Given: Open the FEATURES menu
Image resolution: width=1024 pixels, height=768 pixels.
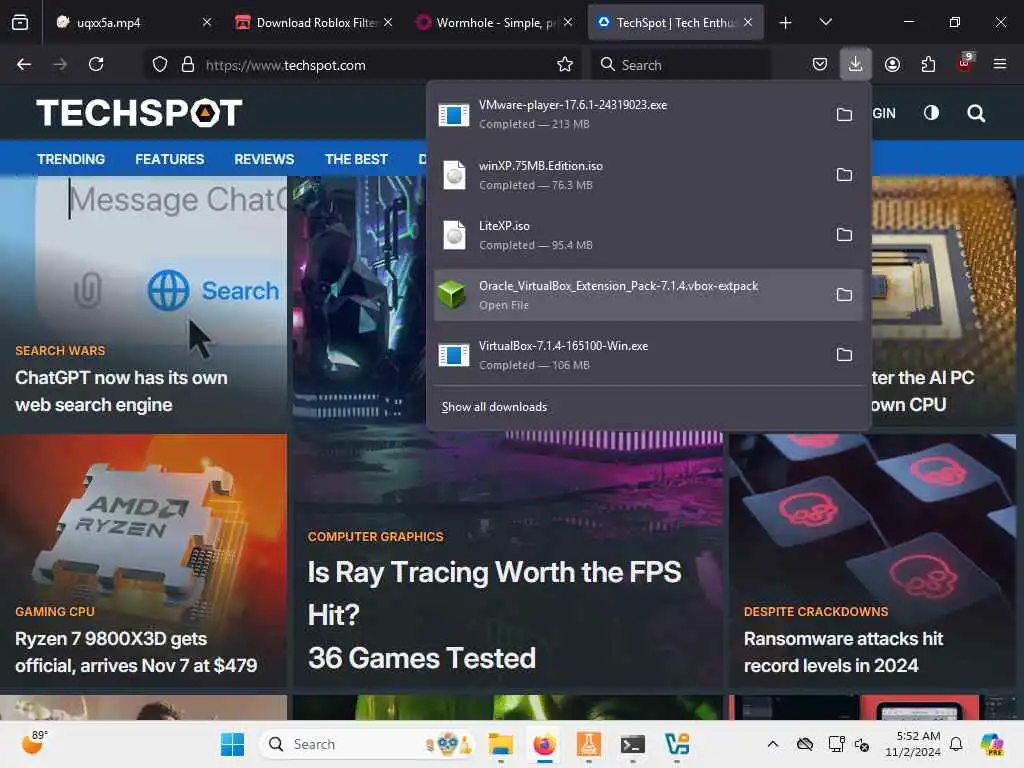Looking at the screenshot, I should (x=170, y=159).
